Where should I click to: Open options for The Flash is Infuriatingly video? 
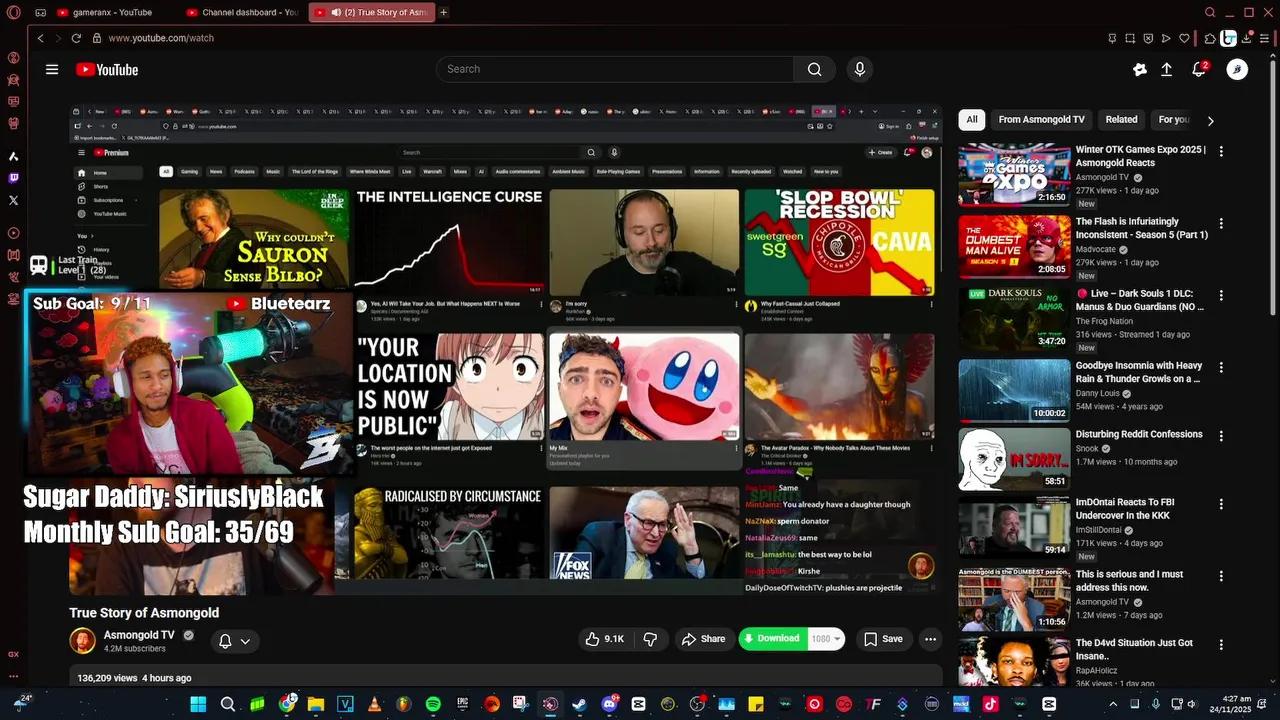click(1221, 222)
